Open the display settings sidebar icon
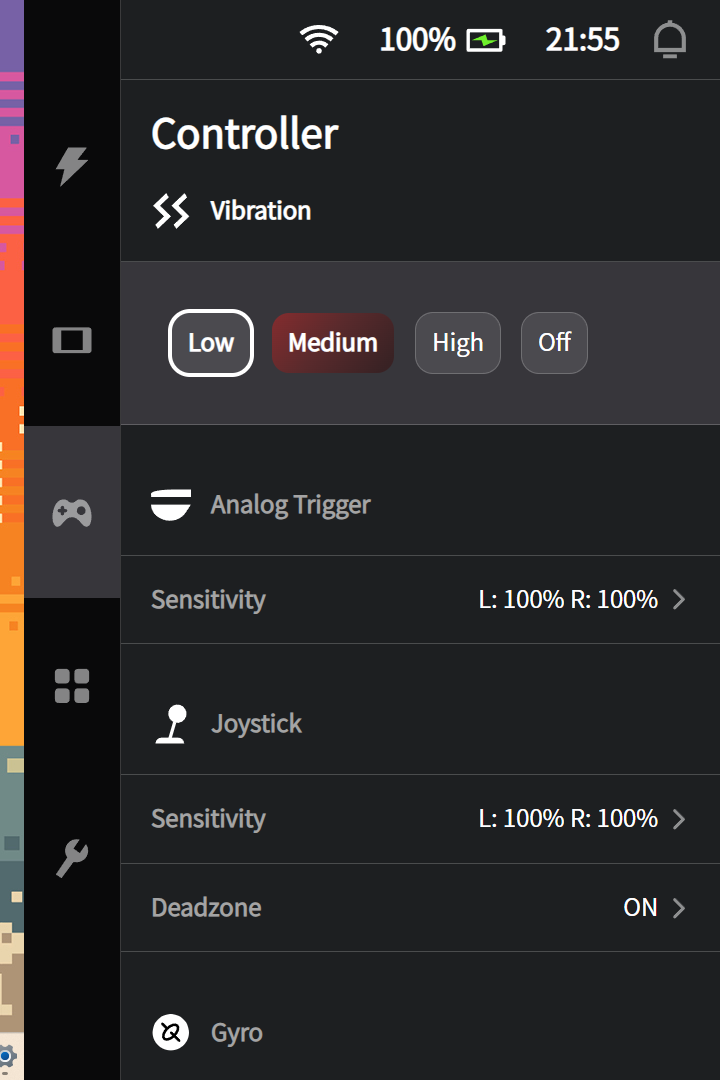720x1080 pixels. 72,341
